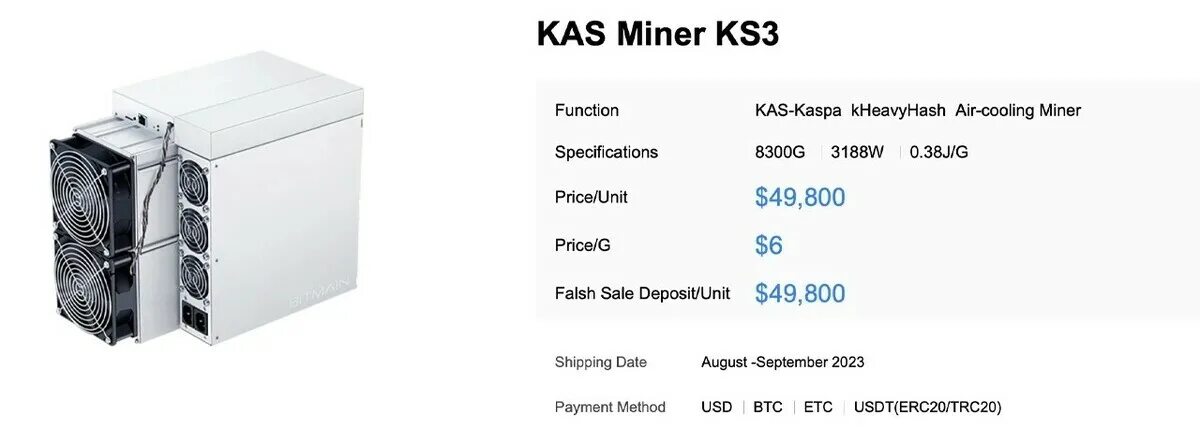
Task: Click the 3188W power specification
Action: pyautogui.click(x=857, y=152)
